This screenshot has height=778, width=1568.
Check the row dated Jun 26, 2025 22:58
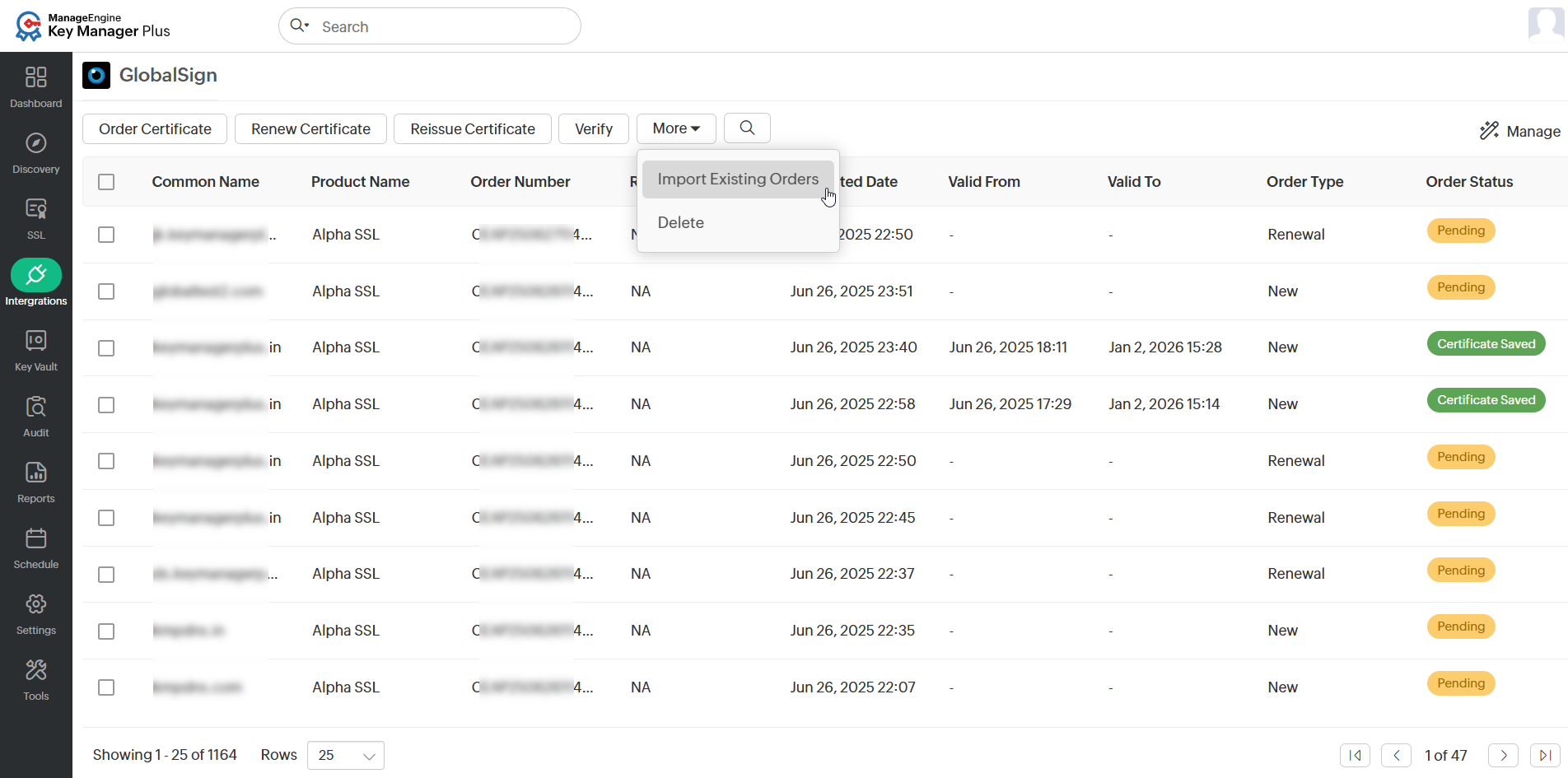click(106, 405)
